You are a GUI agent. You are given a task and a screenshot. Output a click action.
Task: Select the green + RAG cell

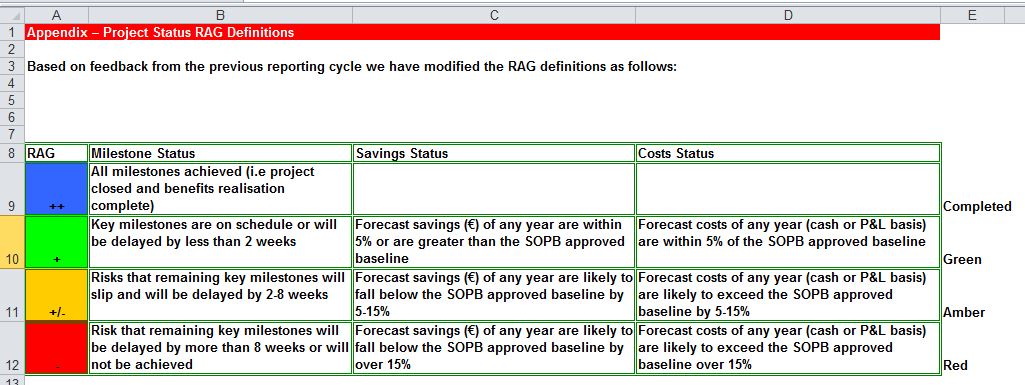click(56, 241)
